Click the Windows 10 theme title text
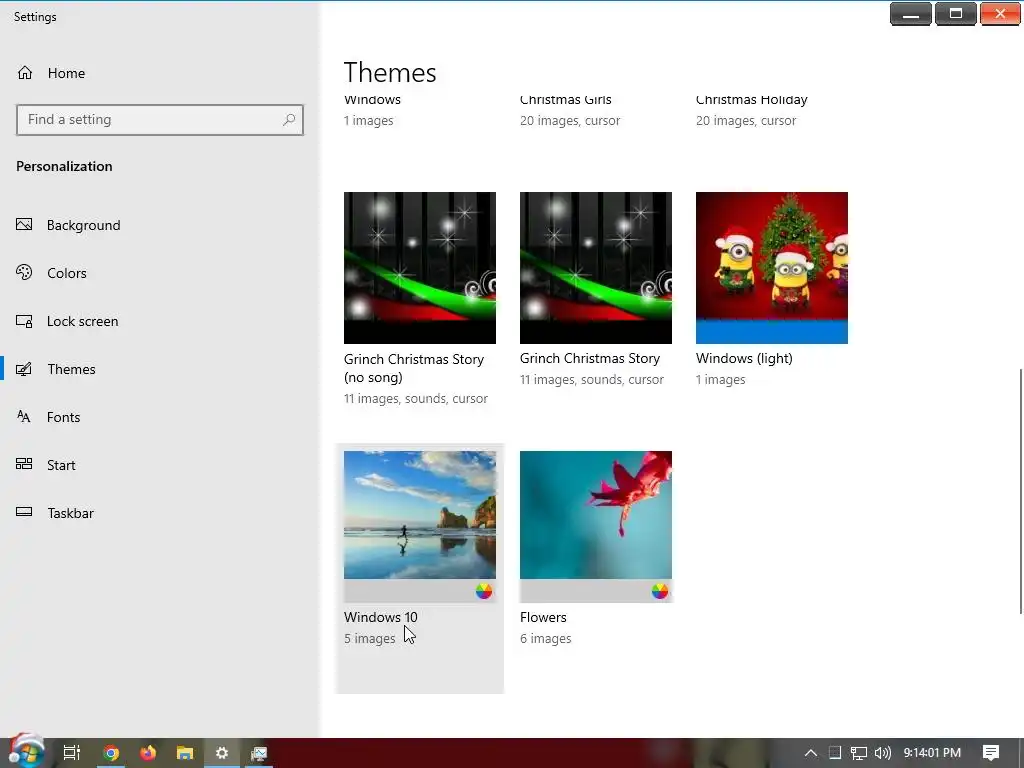 (381, 617)
